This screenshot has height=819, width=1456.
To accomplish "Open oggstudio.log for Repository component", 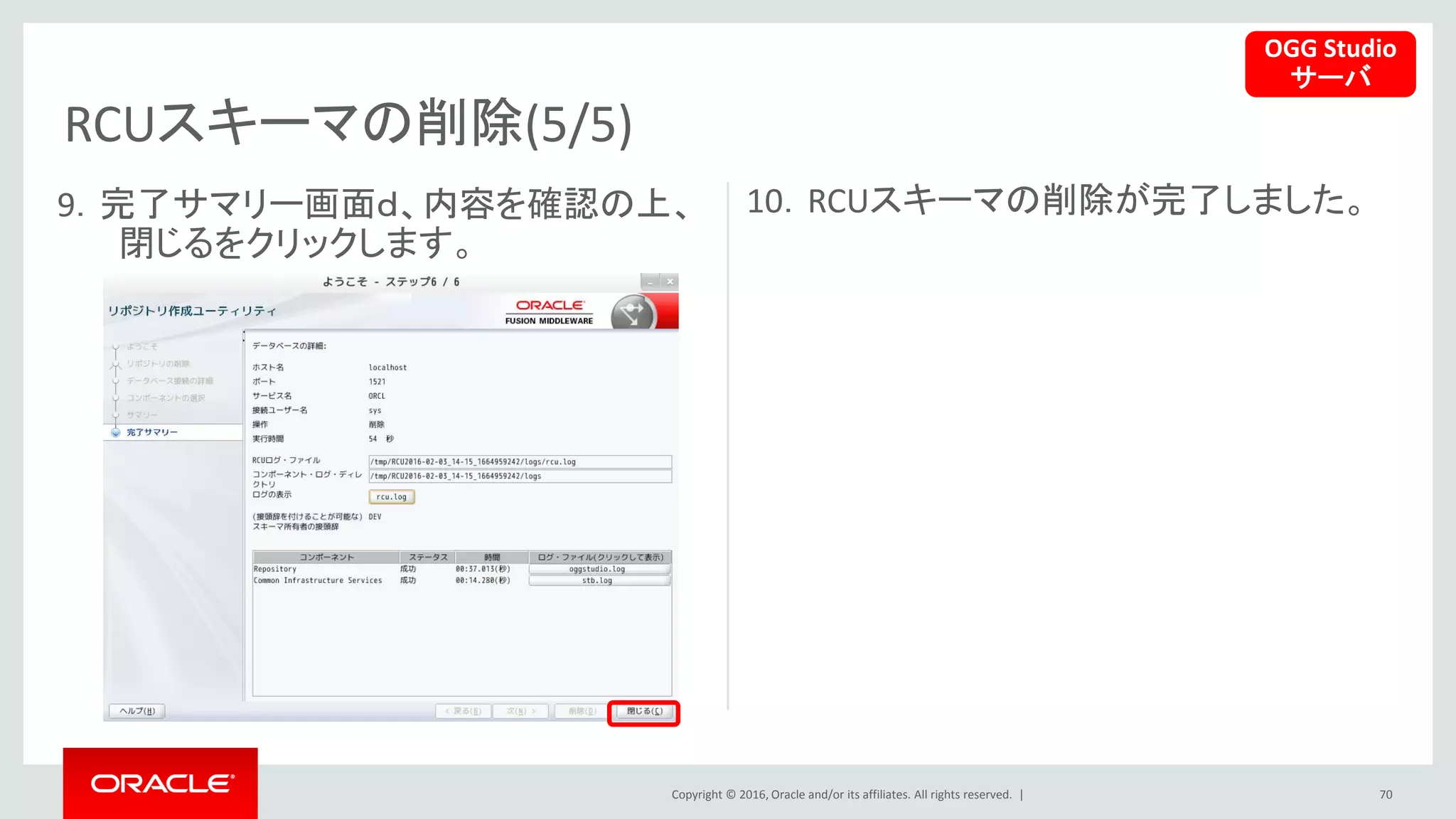I will coord(599,569).
